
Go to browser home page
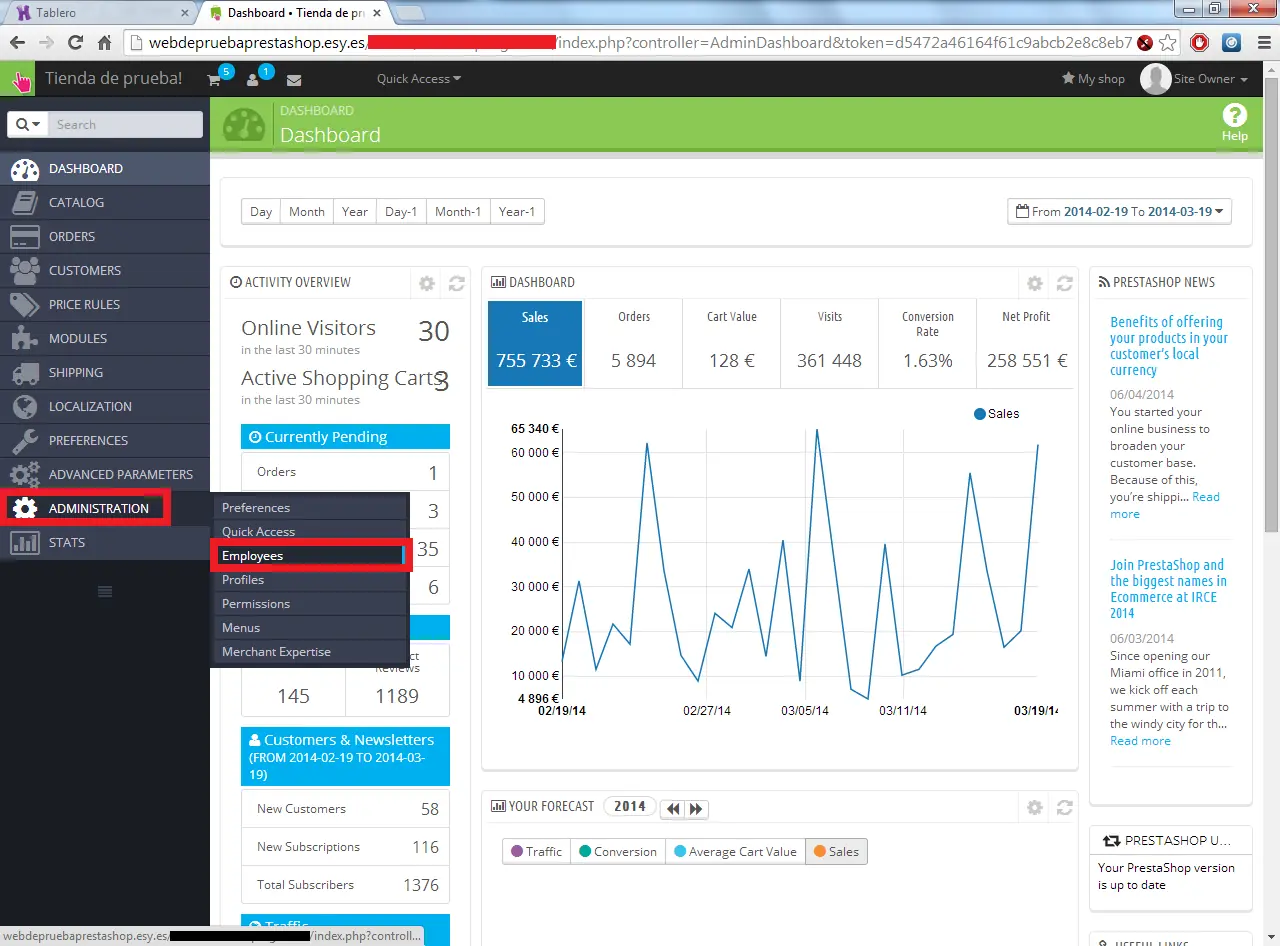[x=104, y=43]
